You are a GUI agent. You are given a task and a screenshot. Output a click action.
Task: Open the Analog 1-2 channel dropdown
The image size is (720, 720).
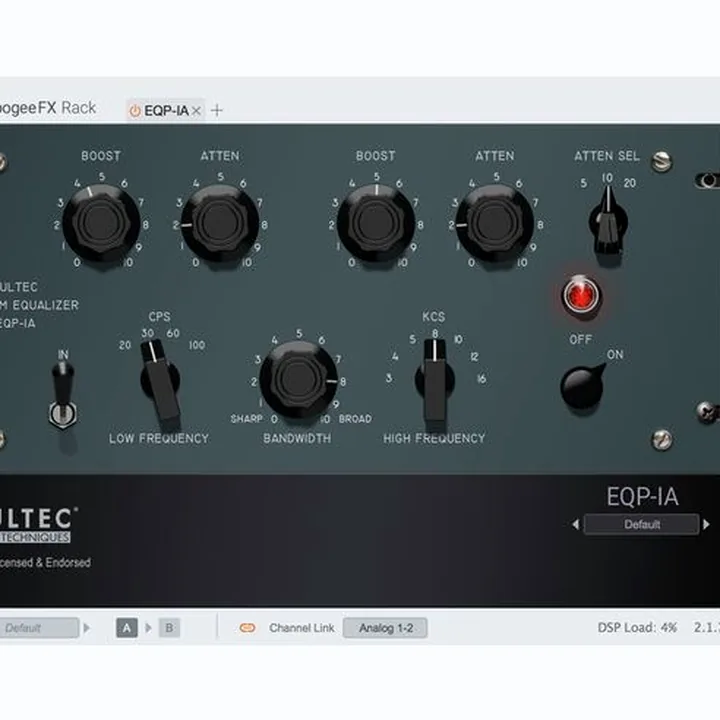tap(385, 628)
